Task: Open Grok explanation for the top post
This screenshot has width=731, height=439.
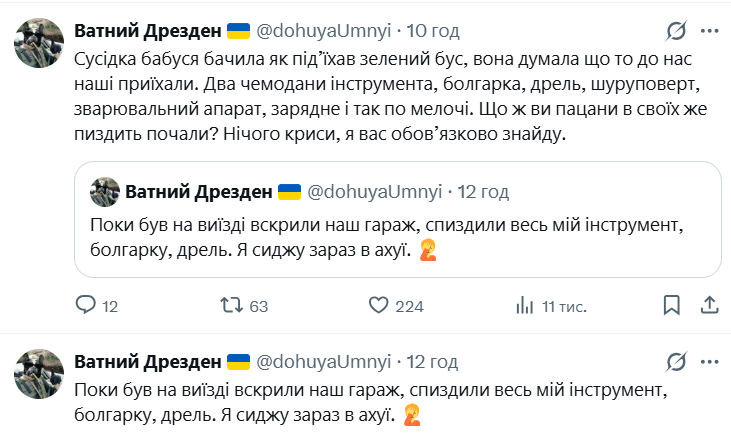Action: [676, 31]
